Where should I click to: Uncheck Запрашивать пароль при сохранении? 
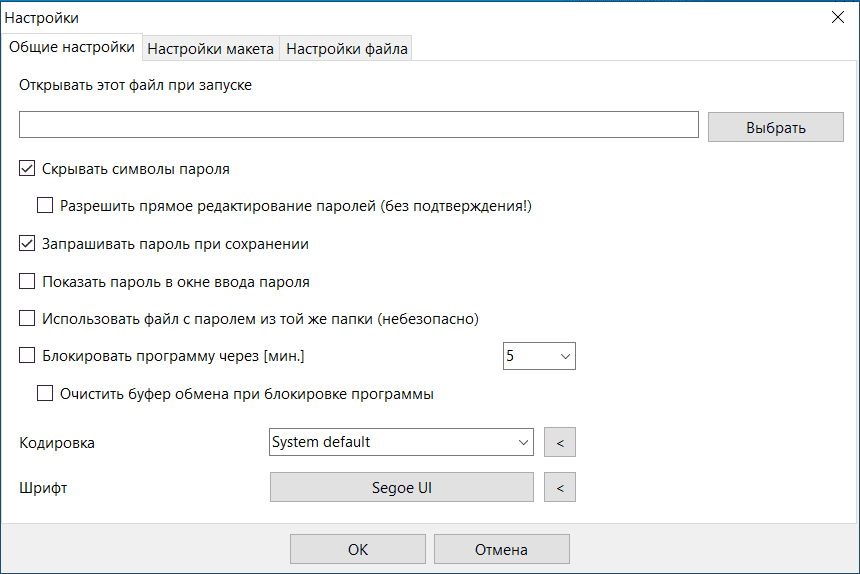(27, 243)
